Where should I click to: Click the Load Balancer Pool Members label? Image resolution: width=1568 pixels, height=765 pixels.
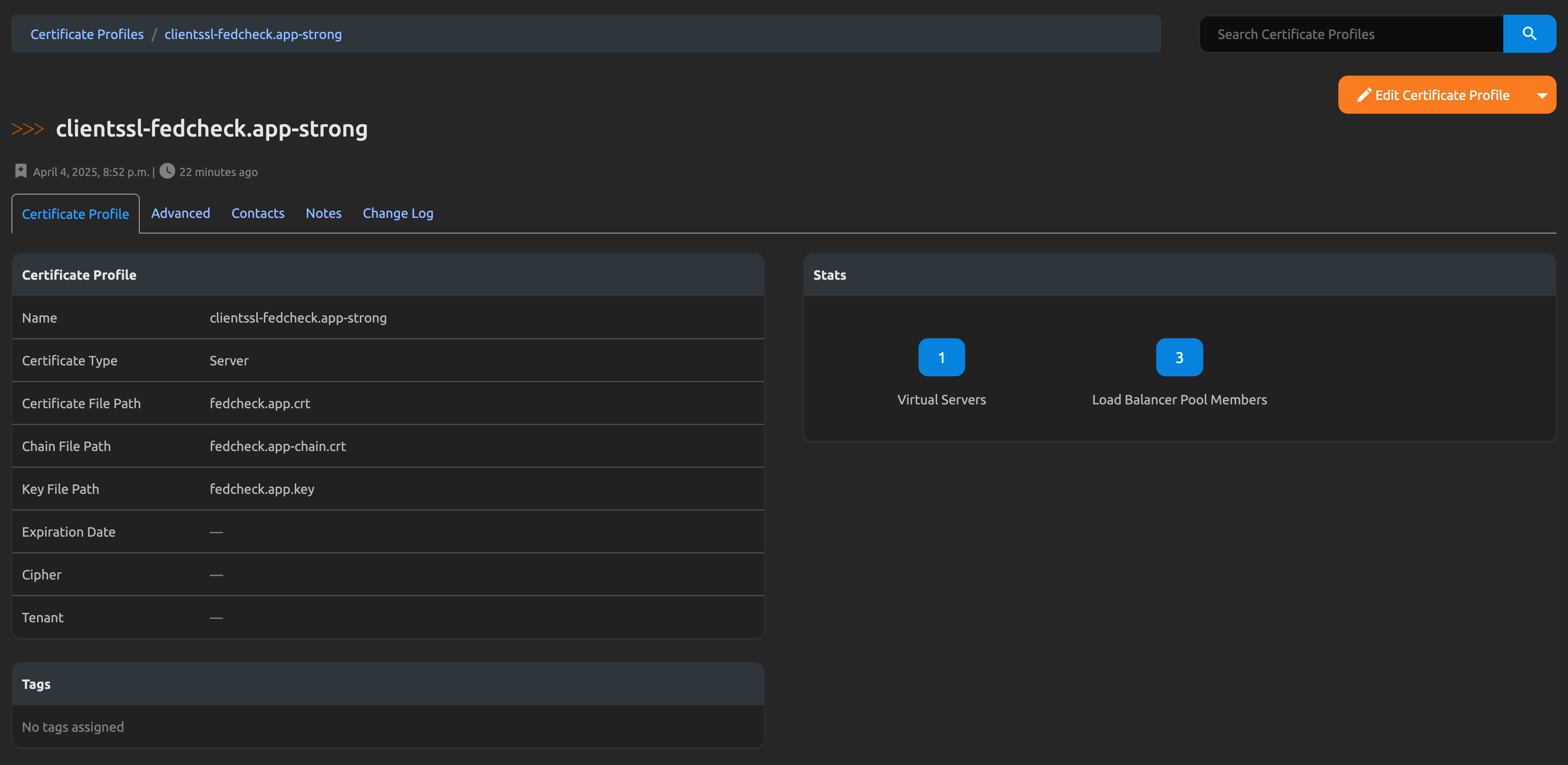1179,400
